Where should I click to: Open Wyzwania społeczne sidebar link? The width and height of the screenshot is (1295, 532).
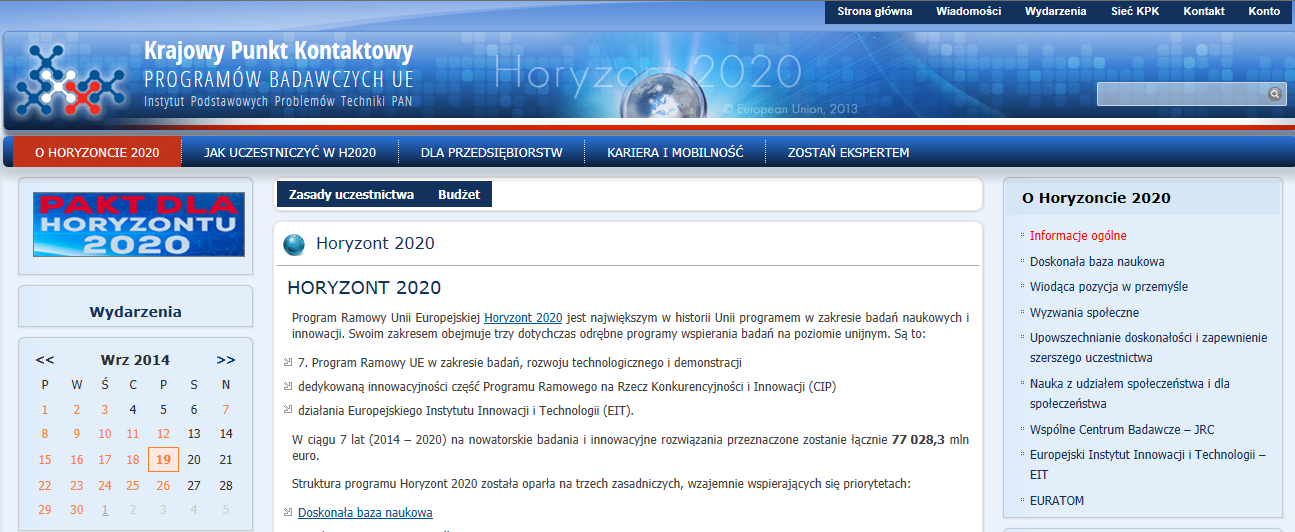(1084, 313)
